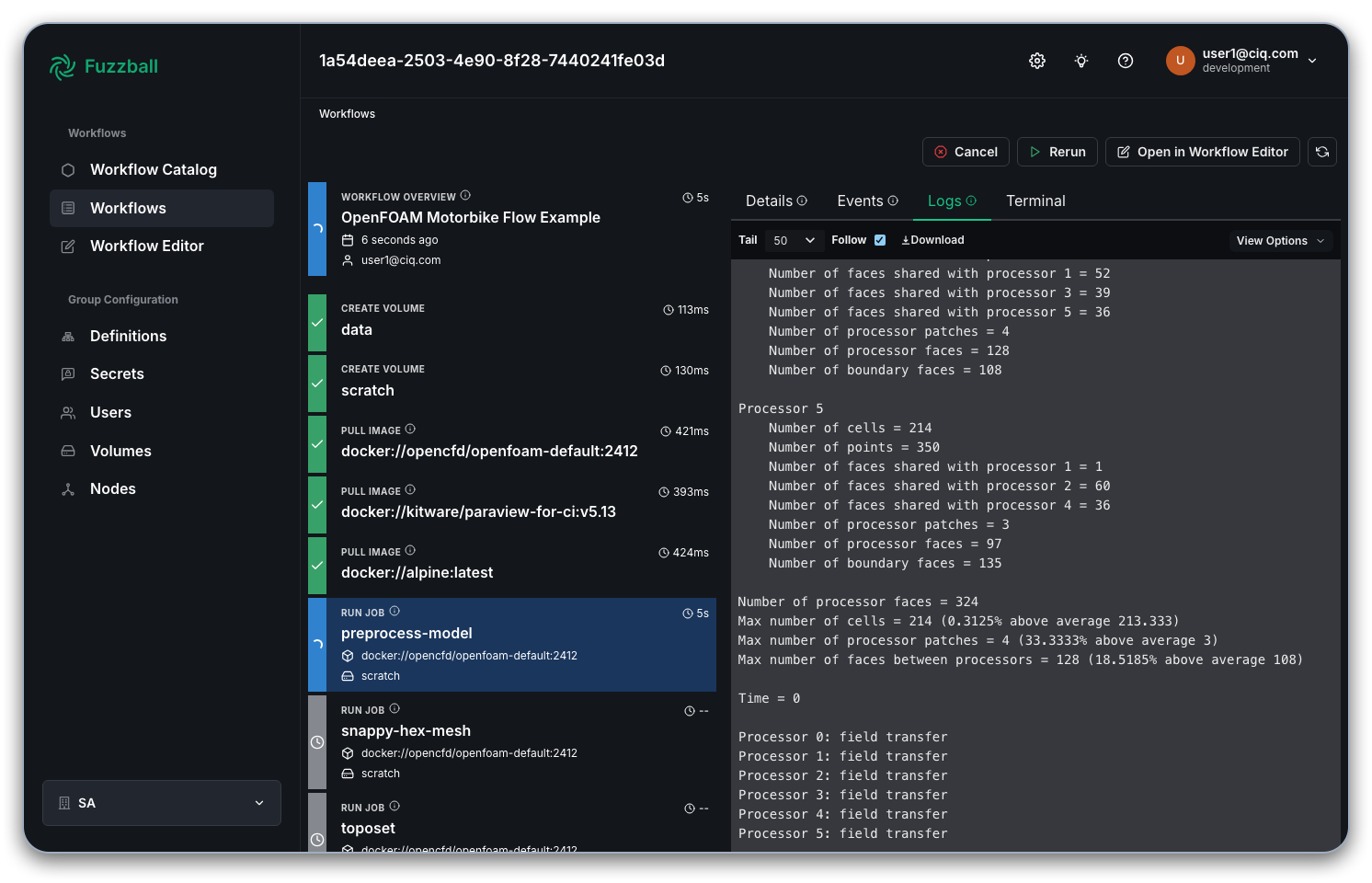Click the log line 'Time = 0'
The height and width of the screenshot is (883, 1372).
click(769, 698)
